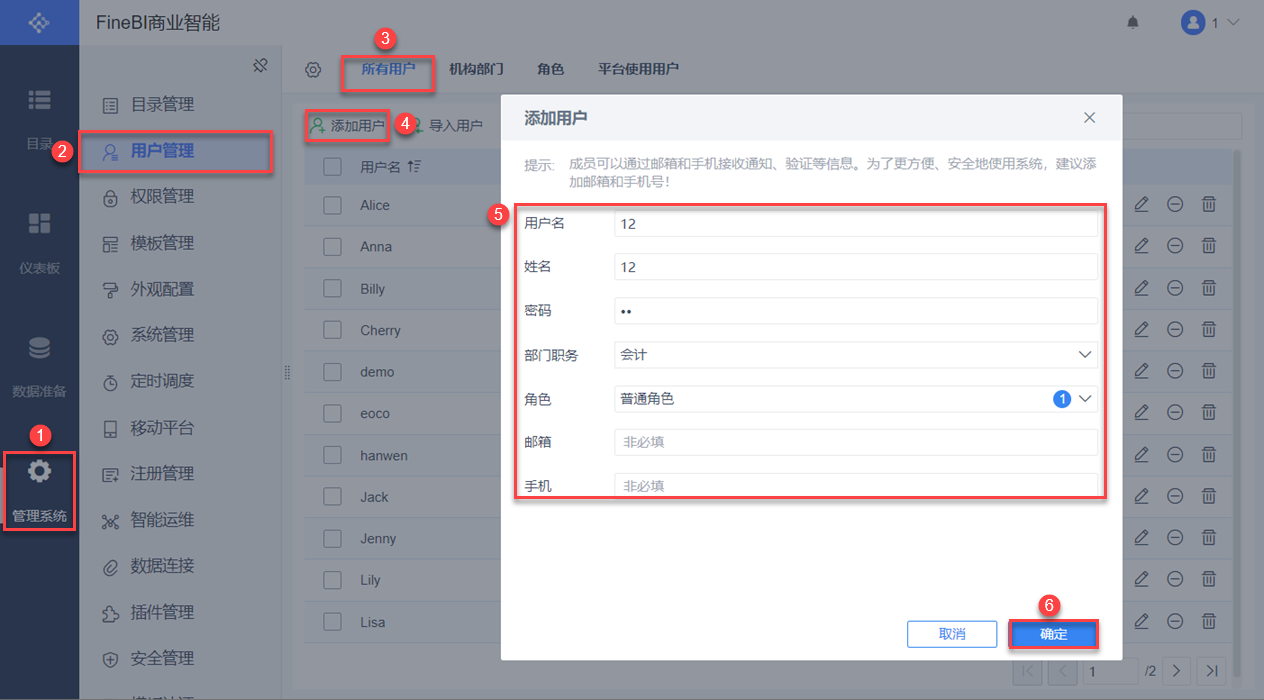Click 取消 to cancel the dialog
The height and width of the screenshot is (700, 1264).
click(952, 634)
